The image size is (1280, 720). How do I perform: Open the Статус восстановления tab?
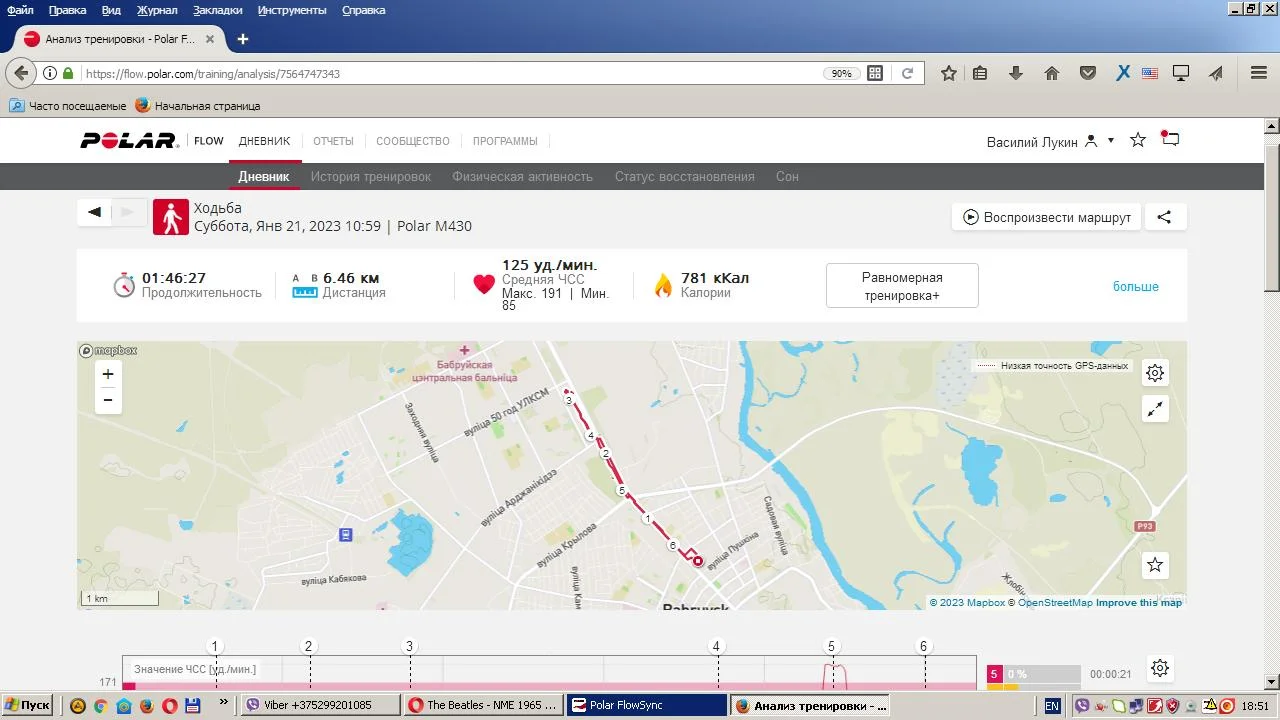coord(685,176)
